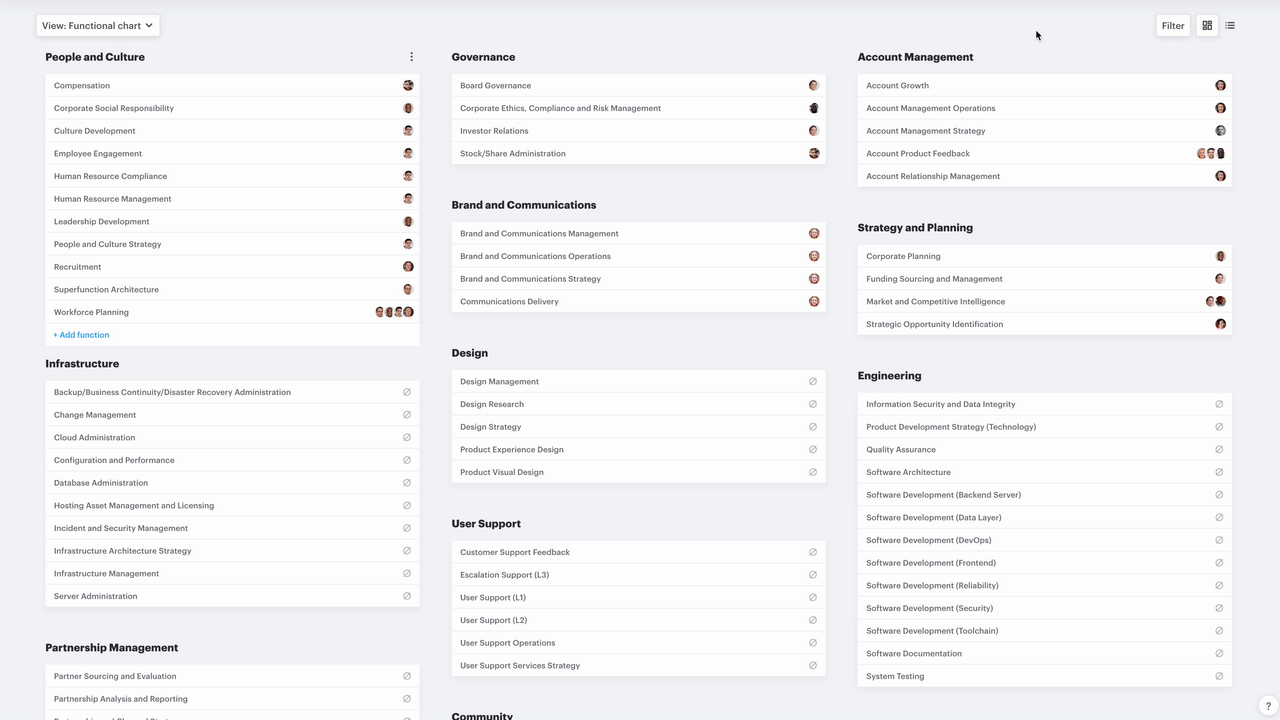Open Escalation Support (L3) row

click(x=504, y=575)
